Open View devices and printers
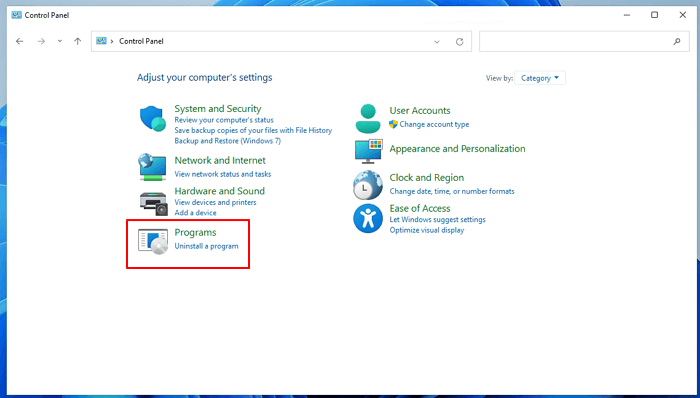The width and height of the screenshot is (700, 398). (215, 203)
